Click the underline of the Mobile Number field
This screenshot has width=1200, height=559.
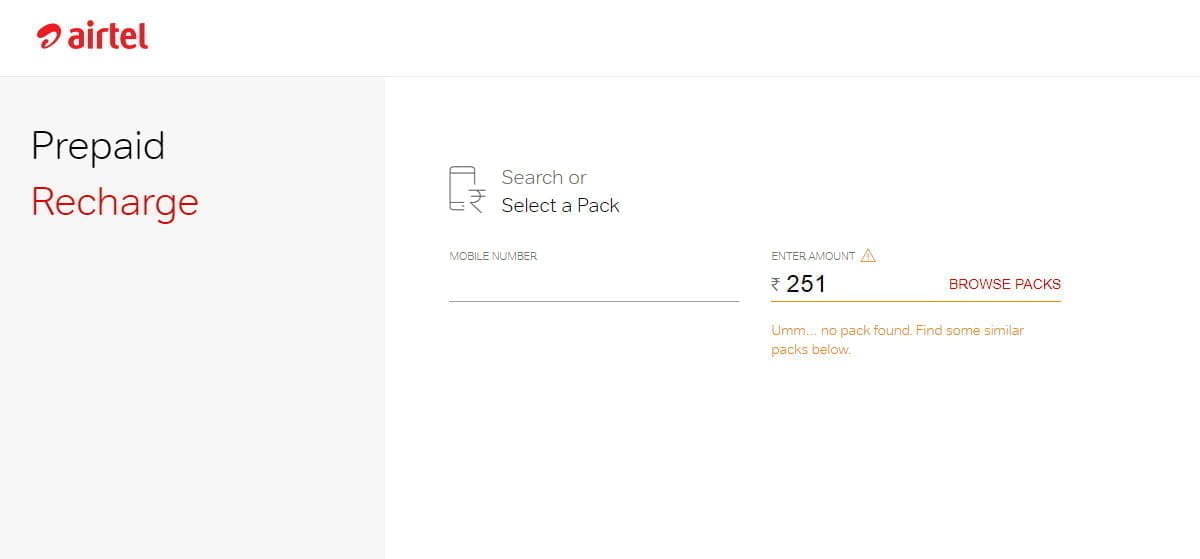click(594, 300)
